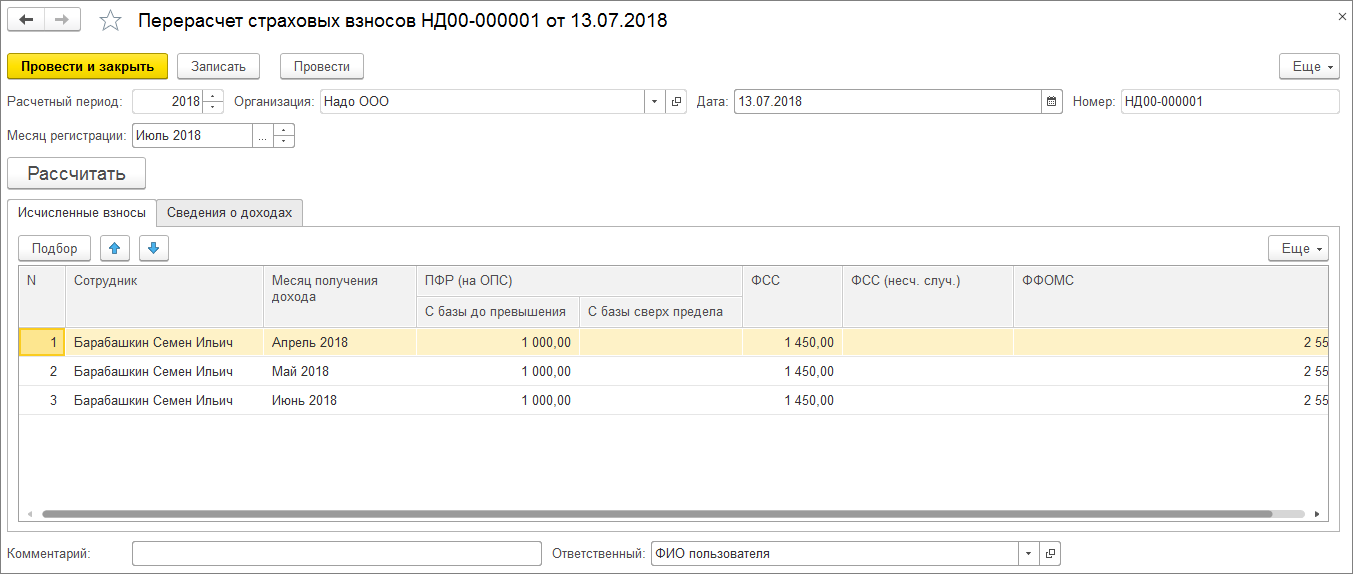
Task: Open the top Еще menu
Action: tap(1308, 66)
